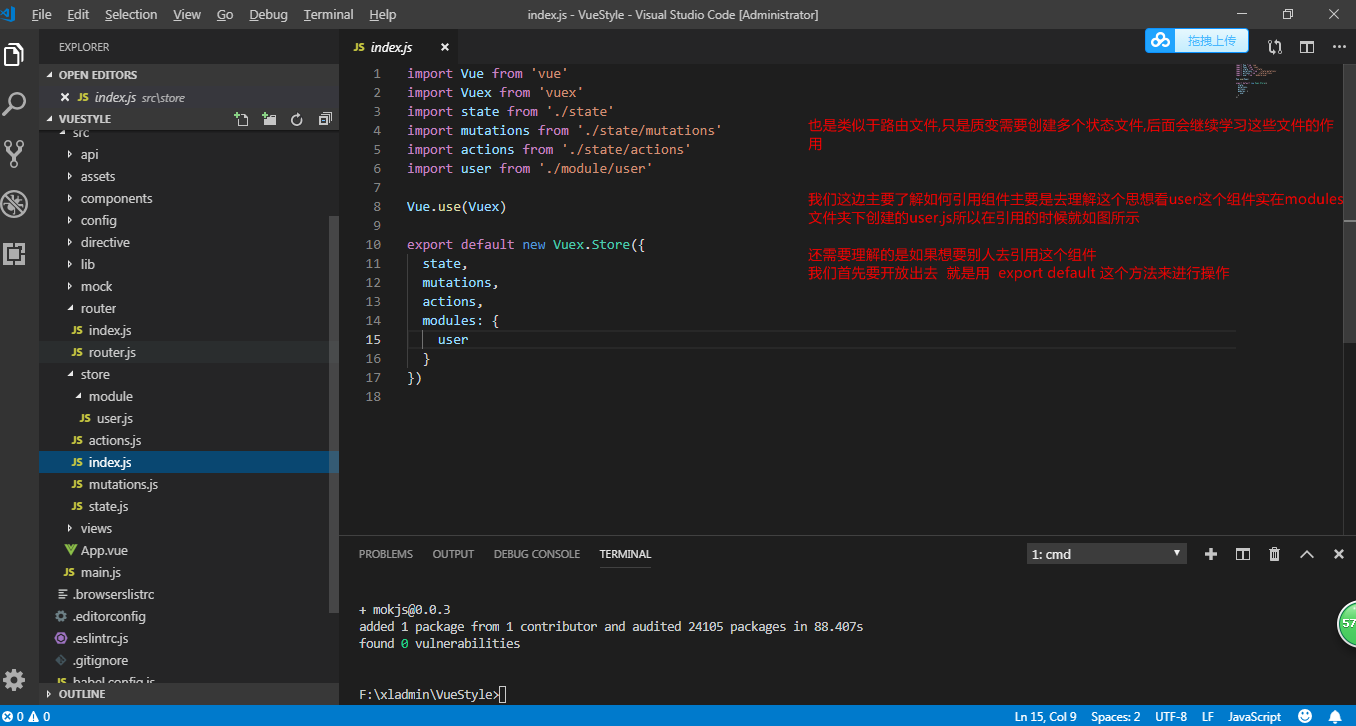Open the Manage gear menu
This screenshot has height=726, width=1356.
tap(14, 680)
